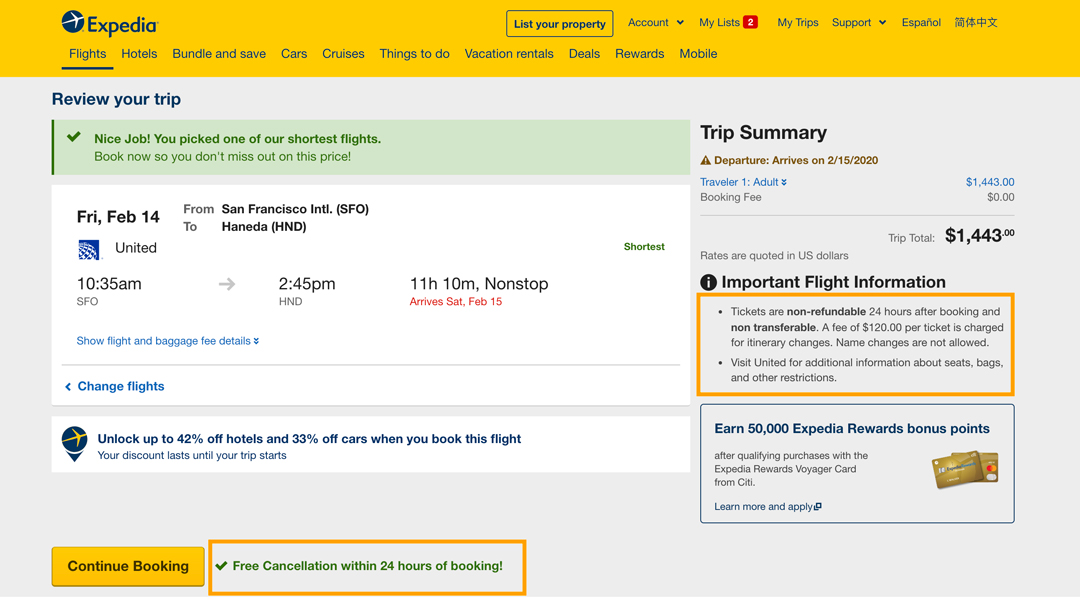The image size is (1080, 615).
Task: Switch to the Hotels tab
Action: [x=139, y=54]
